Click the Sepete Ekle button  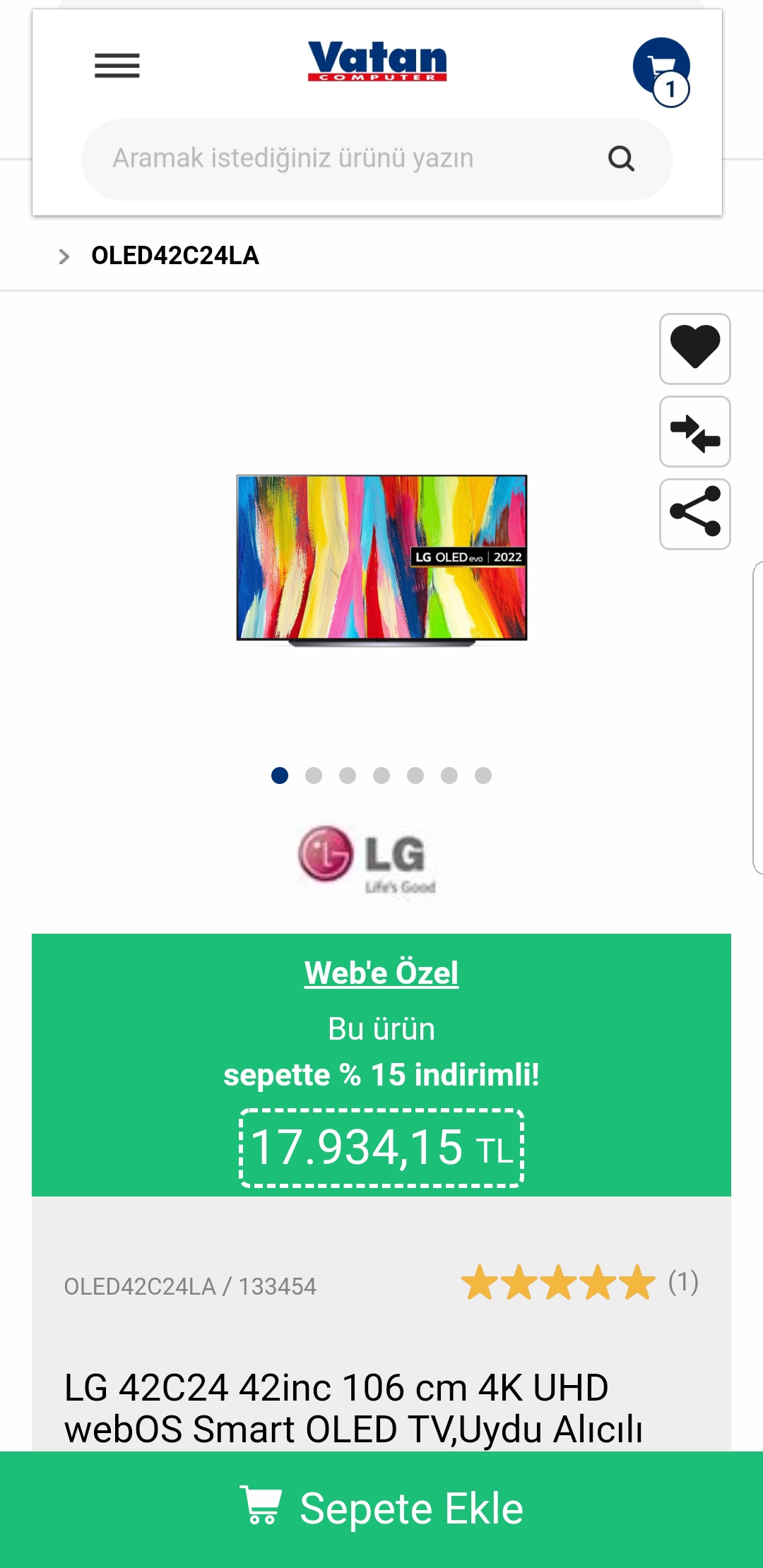(381, 1509)
